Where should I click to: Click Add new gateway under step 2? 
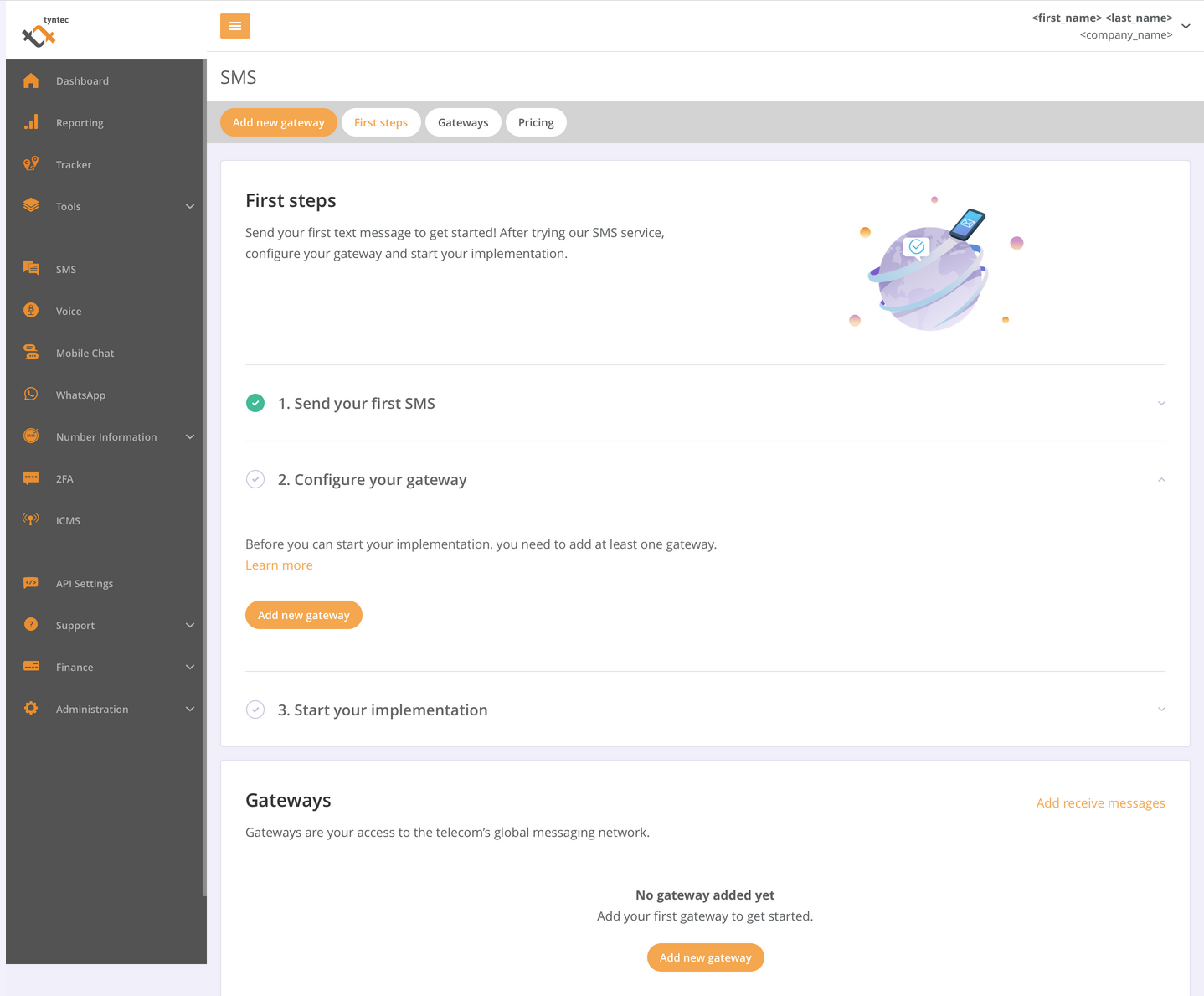(304, 615)
